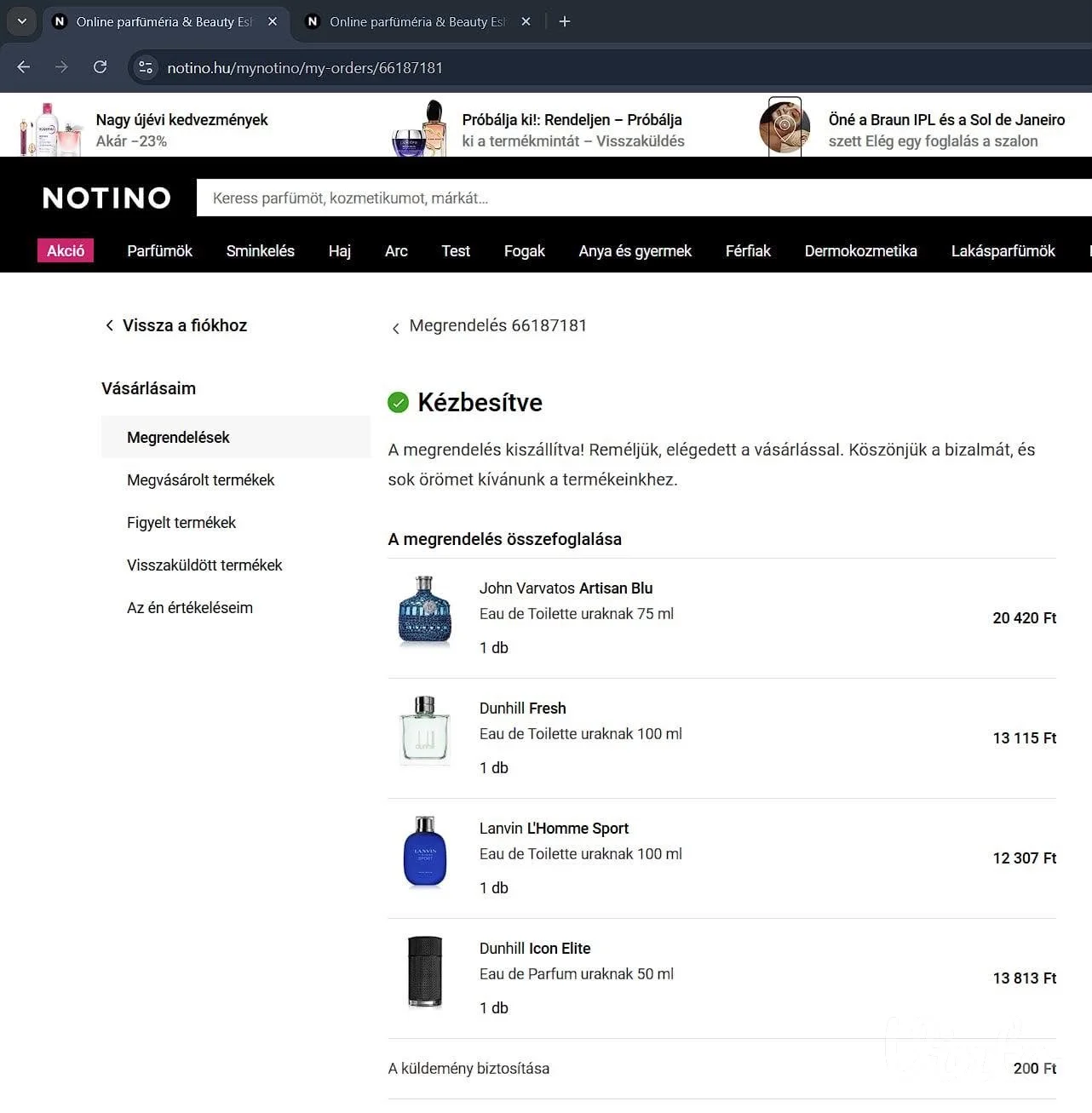
Task: Click the makeup products image in first promo
Action: coord(51,129)
